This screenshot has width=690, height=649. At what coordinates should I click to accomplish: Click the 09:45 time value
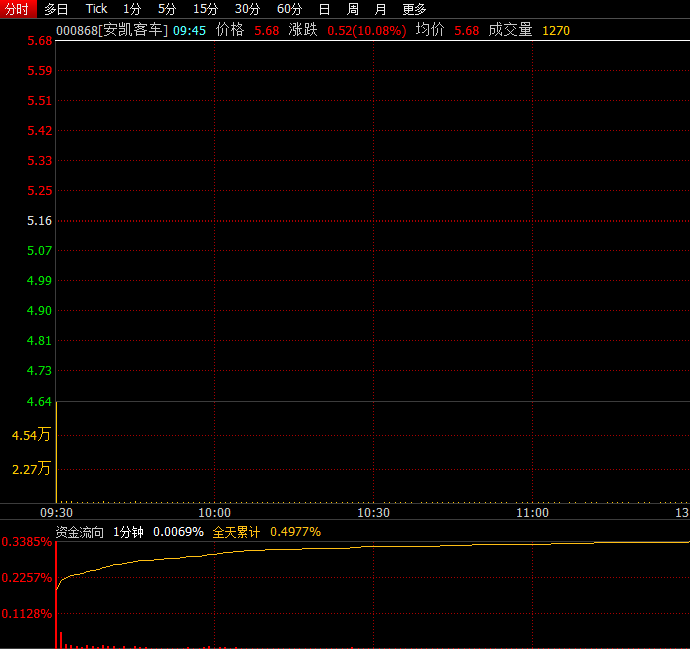[x=189, y=30]
